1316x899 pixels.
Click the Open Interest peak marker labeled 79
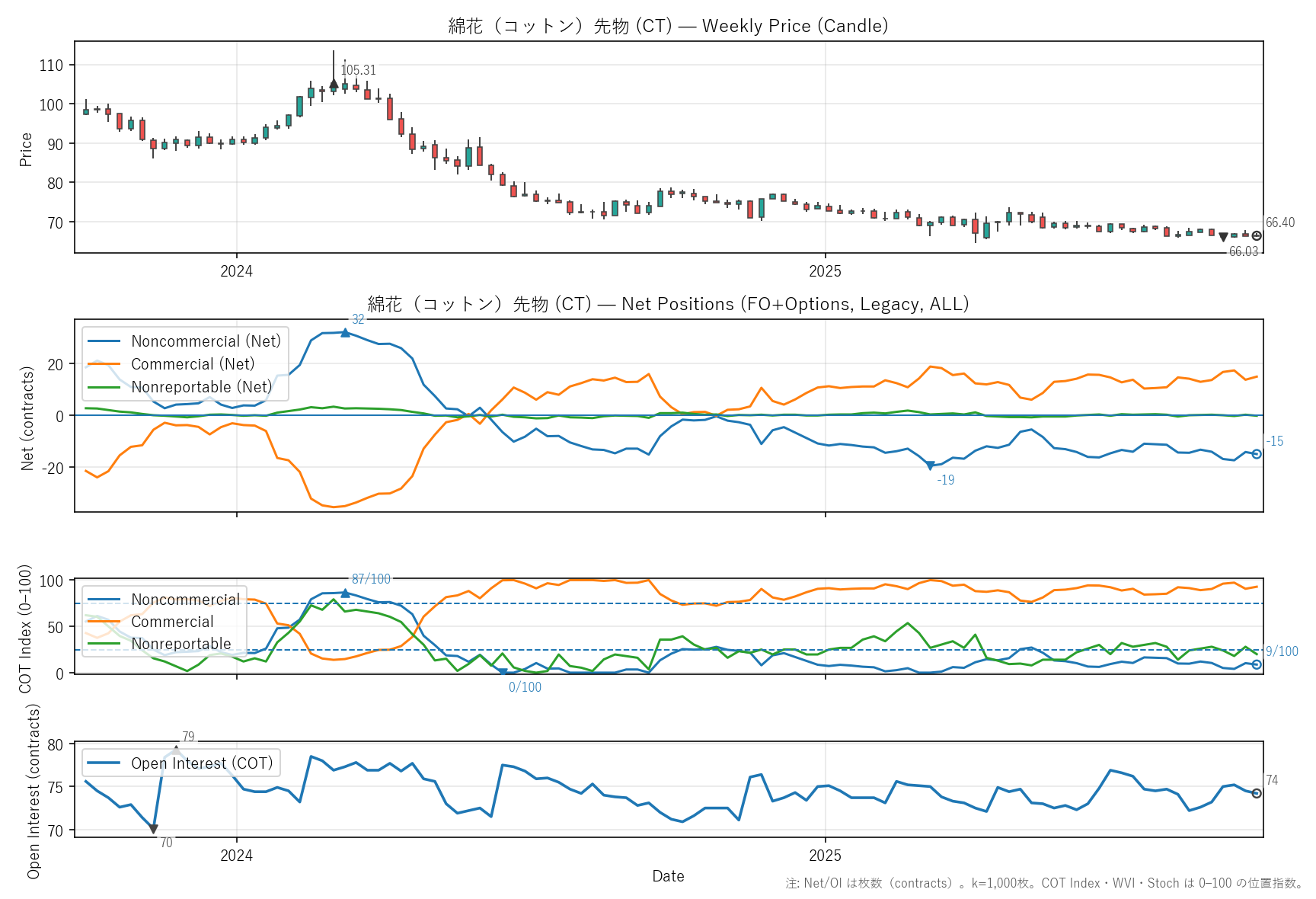[176, 750]
